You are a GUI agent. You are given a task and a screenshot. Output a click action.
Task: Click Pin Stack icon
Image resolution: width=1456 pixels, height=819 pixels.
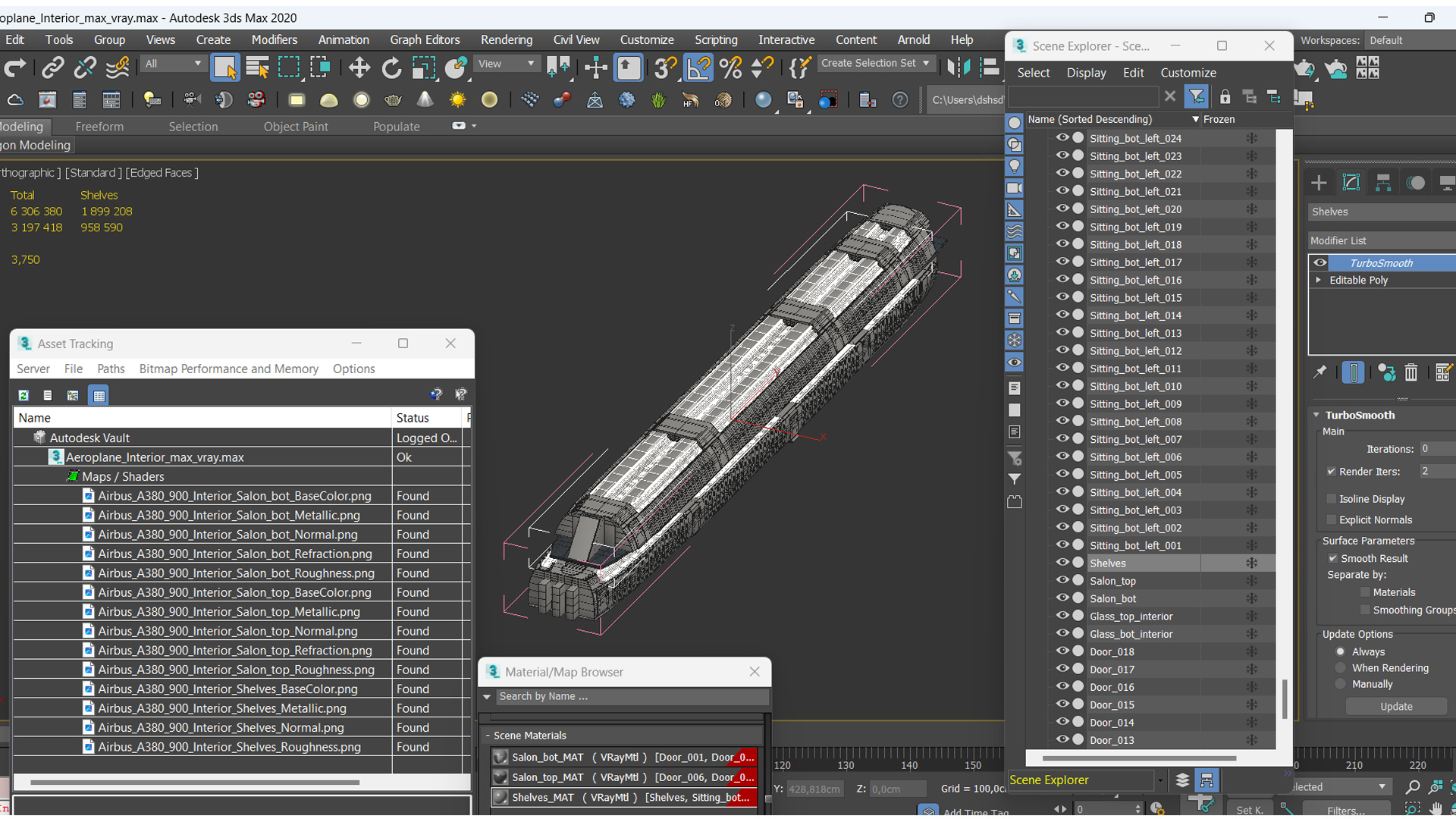click(x=1320, y=372)
